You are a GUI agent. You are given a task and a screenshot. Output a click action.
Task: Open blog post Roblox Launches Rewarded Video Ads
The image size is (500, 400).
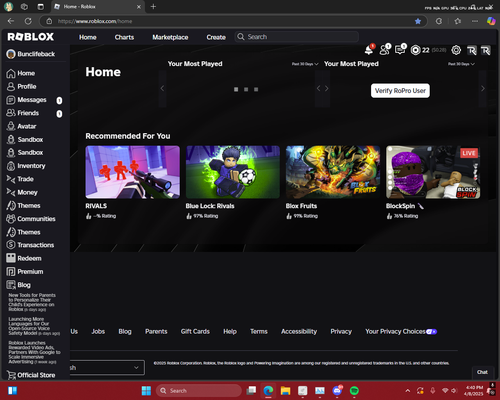(x=34, y=352)
